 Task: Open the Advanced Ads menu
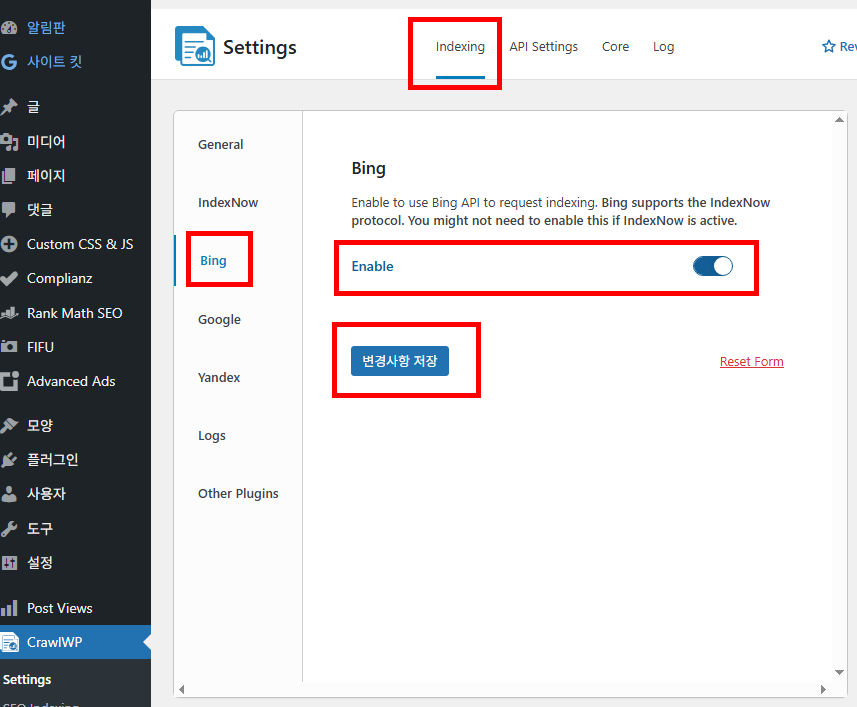coord(71,381)
